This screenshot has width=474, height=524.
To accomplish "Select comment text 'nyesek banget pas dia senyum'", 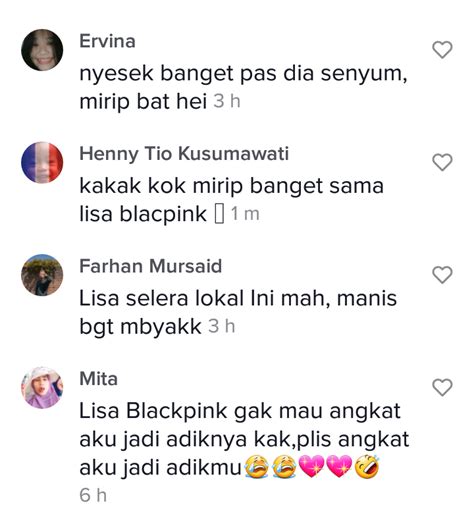I will coord(241,74).
